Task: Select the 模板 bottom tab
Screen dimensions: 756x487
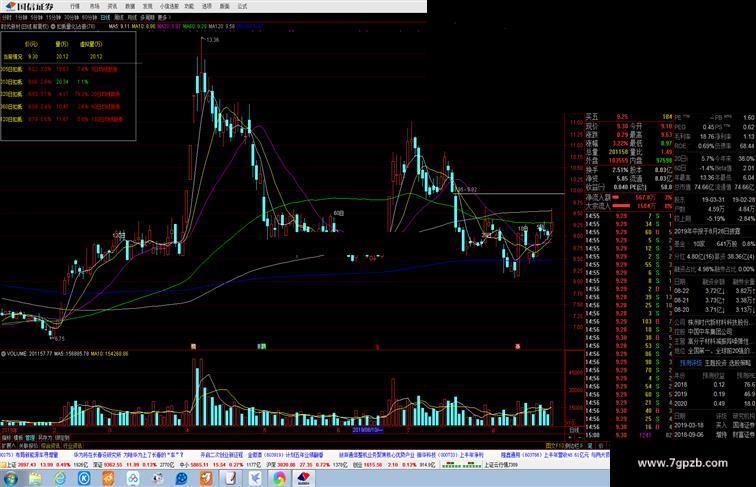Action: (18, 438)
